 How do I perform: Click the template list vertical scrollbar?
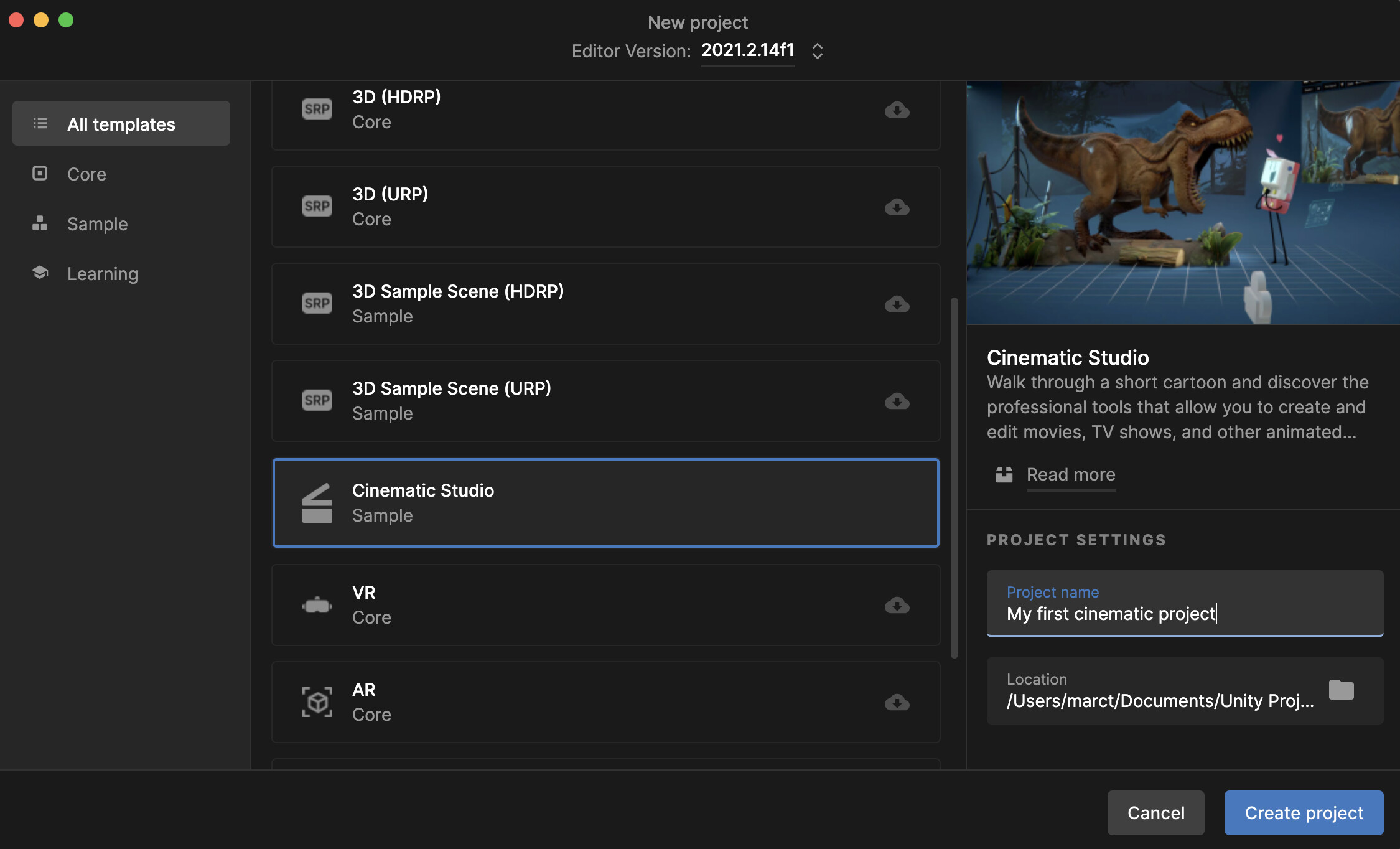coord(954,478)
